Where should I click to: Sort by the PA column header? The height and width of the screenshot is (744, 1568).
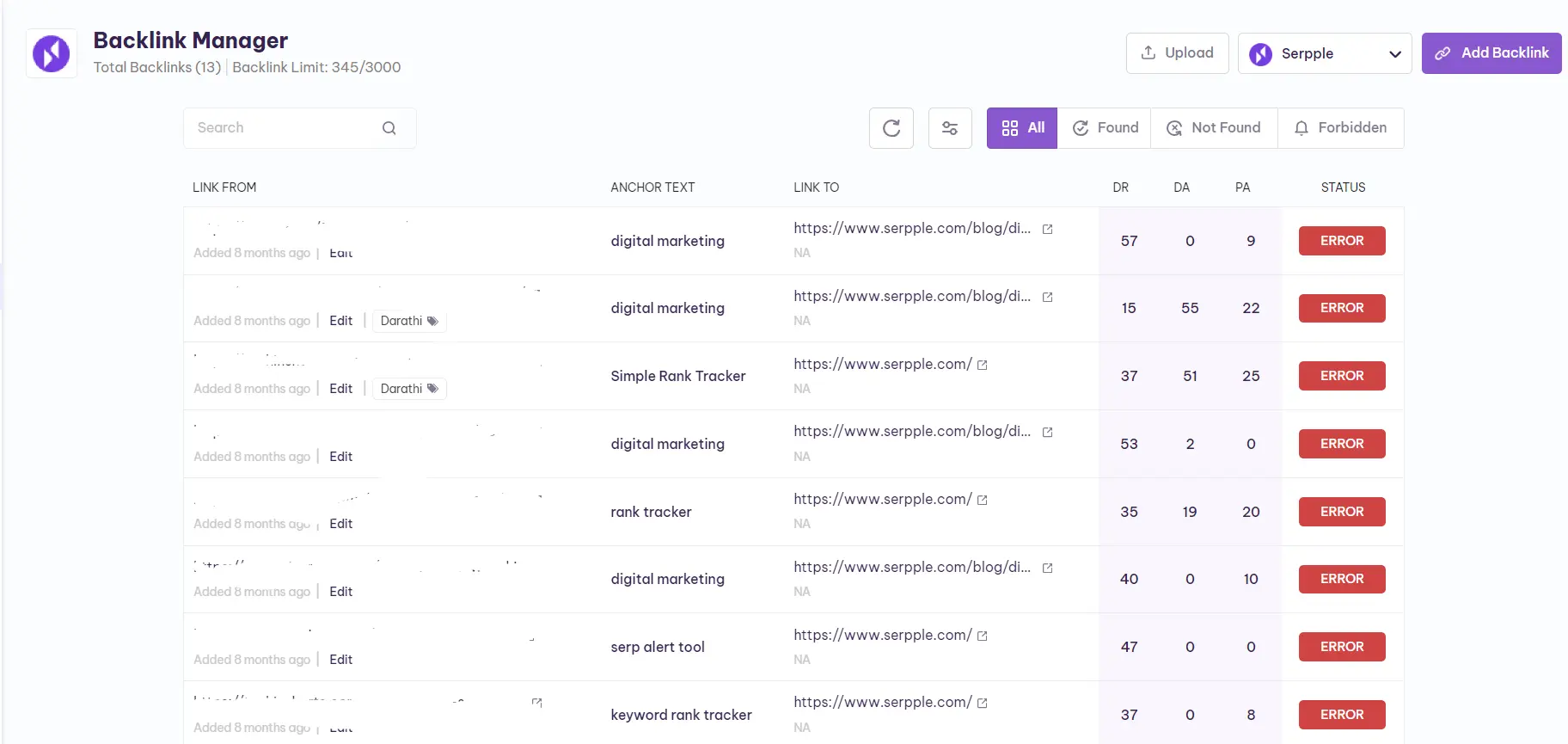pyautogui.click(x=1243, y=188)
